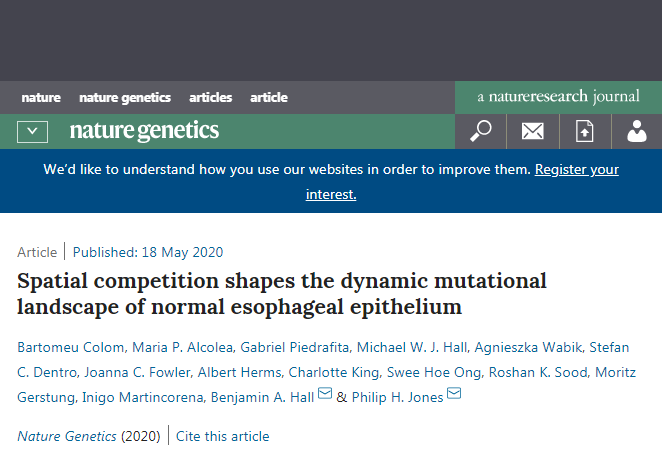Click the natureresearch journal banner
This screenshot has width=662, height=450.
coord(558,97)
